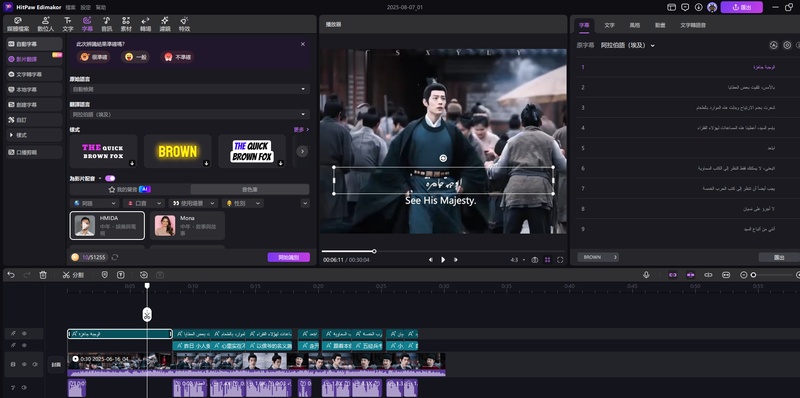This screenshot has width=800, height=398.
Task: Toggle the purple safe-zone grid button below preview
Action: [x=547, y=260]
